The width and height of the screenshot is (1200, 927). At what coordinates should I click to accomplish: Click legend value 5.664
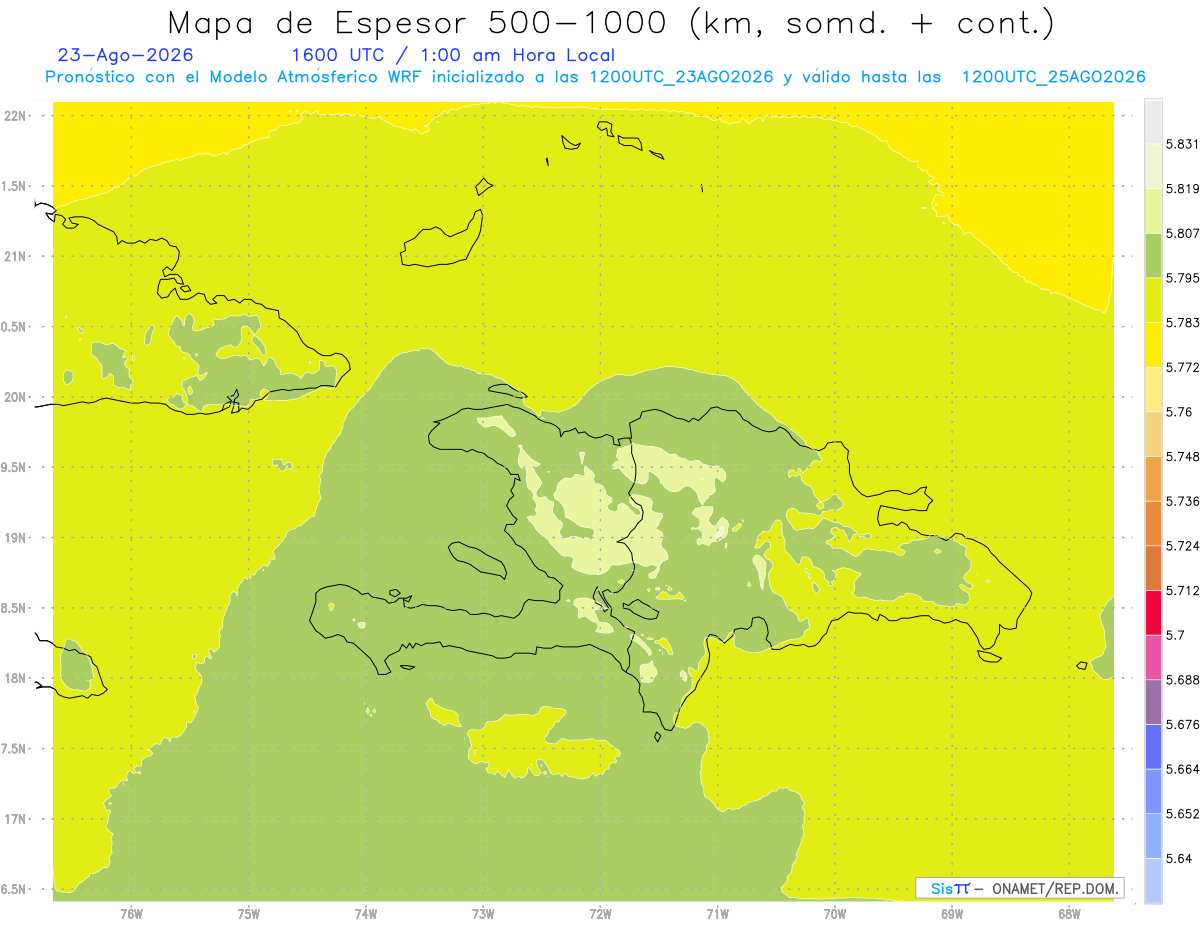coord(1182,769)
